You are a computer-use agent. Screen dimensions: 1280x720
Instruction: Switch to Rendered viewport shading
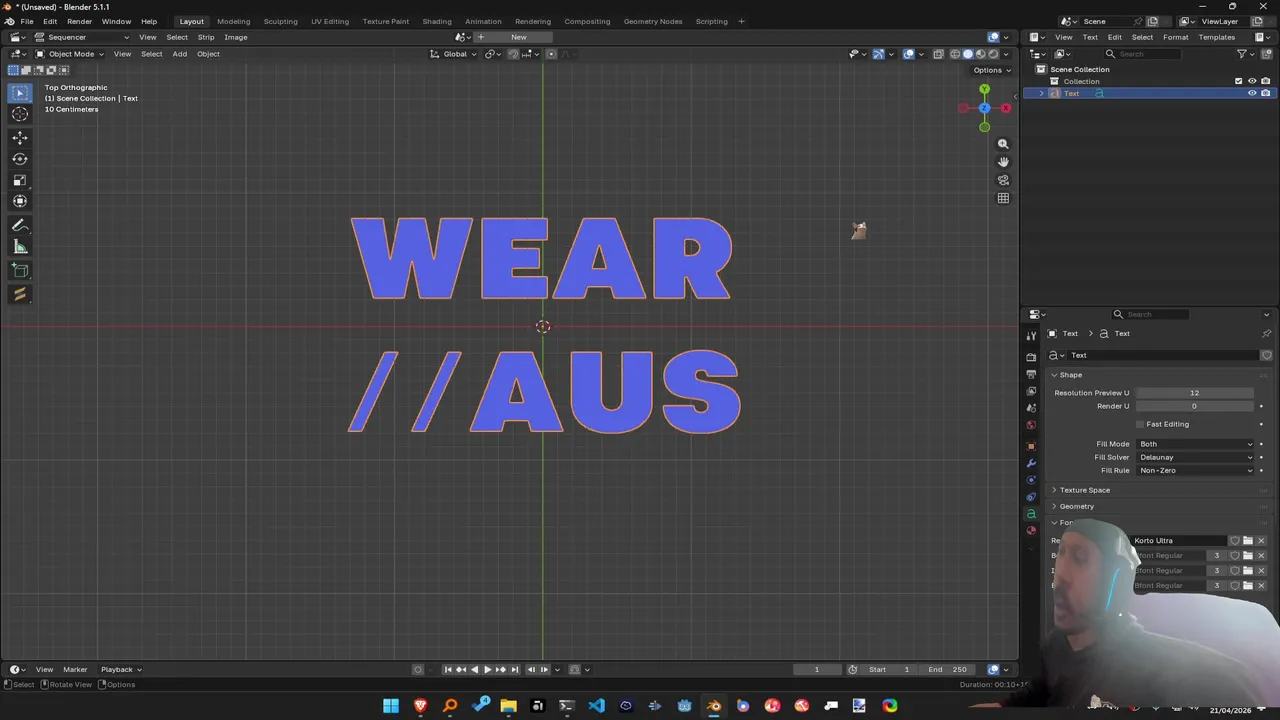click(x=993, y=54)
